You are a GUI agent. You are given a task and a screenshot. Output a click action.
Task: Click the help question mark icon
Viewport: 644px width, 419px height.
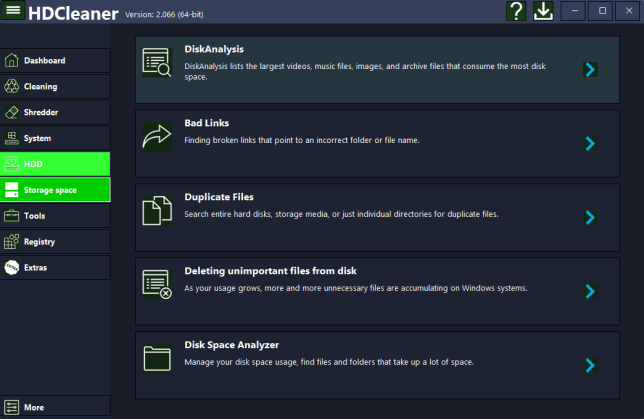click(x=516, y=11)
